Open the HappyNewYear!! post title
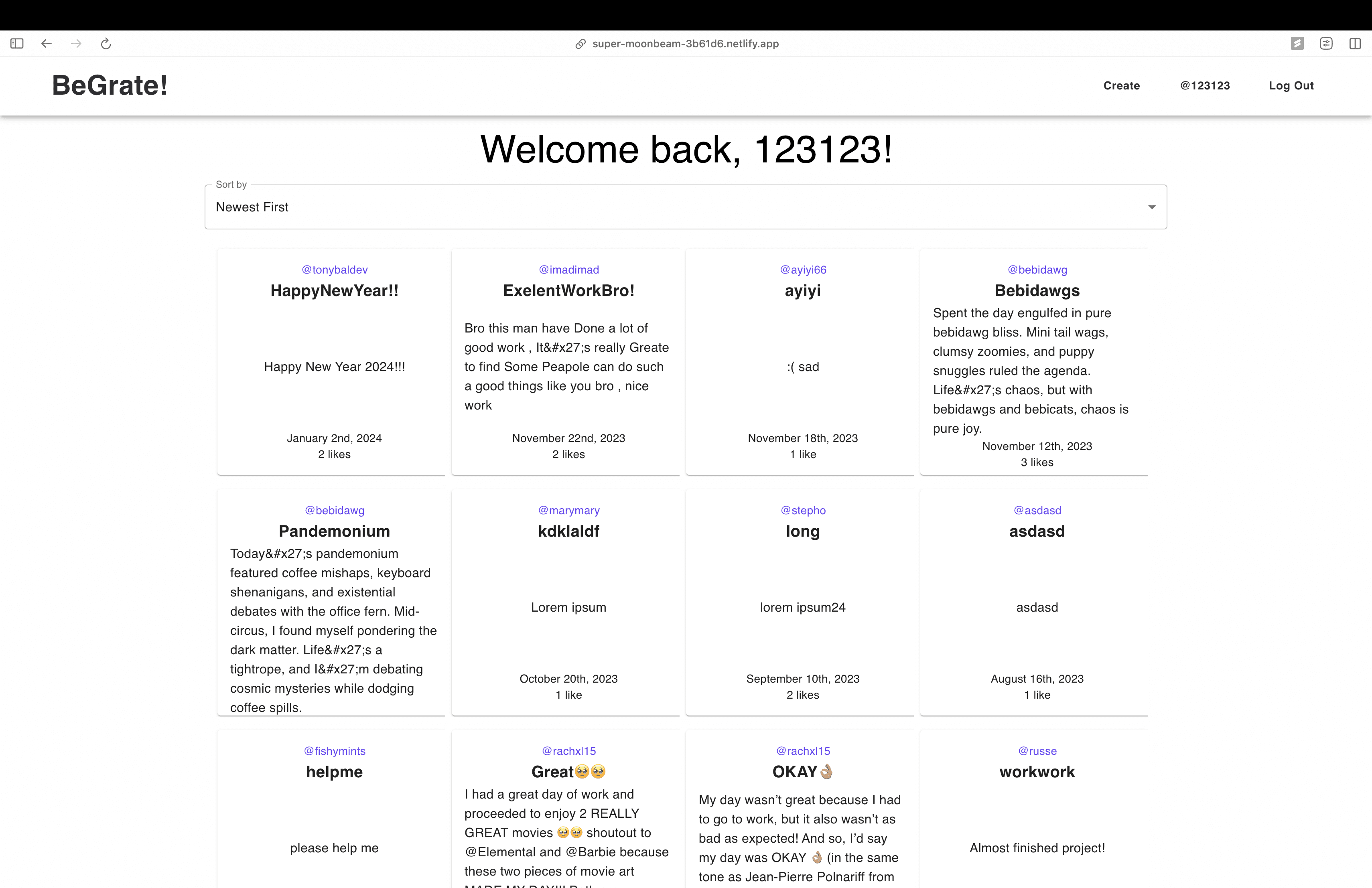Viewport: 1372px width, 888px height. (334, 290)
